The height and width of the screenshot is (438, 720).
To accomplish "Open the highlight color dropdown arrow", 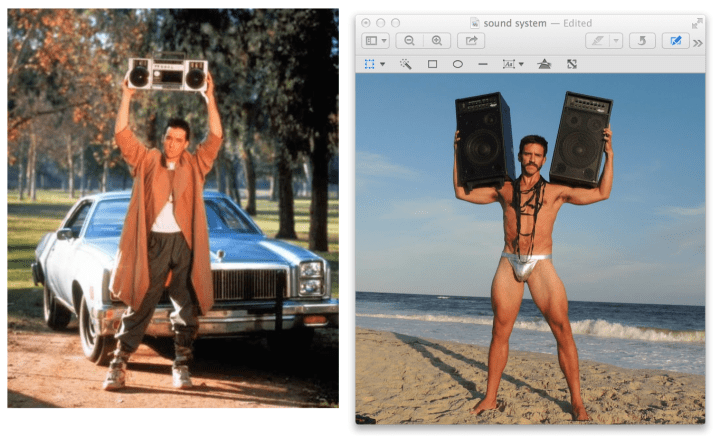I will [616, 41].
